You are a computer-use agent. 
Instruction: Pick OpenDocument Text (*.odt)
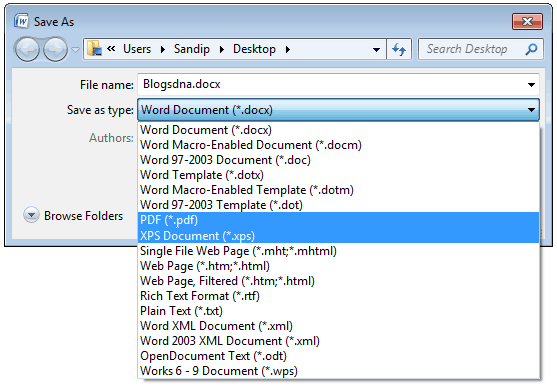pyautogui.click(x=338, y=356)
